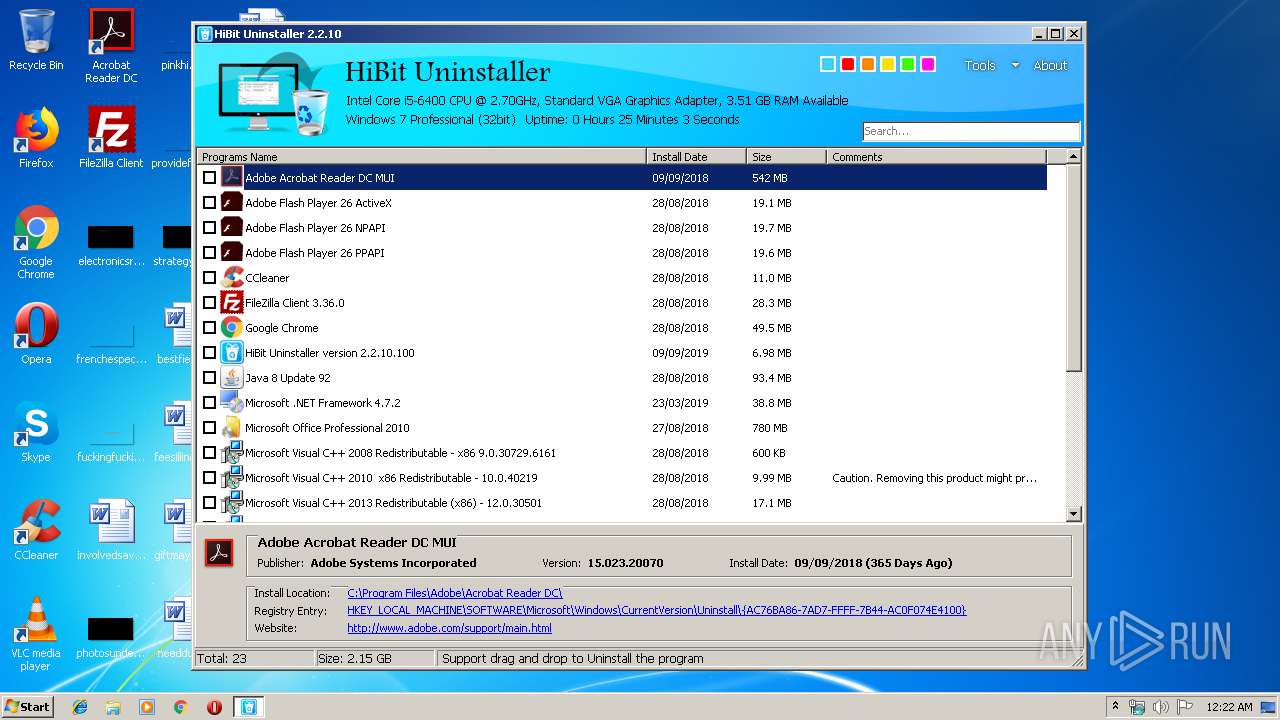The width and height of the screenshot is (1280, 720).
Task: Sort by Comments column header
Action: (x=936, y=156)
